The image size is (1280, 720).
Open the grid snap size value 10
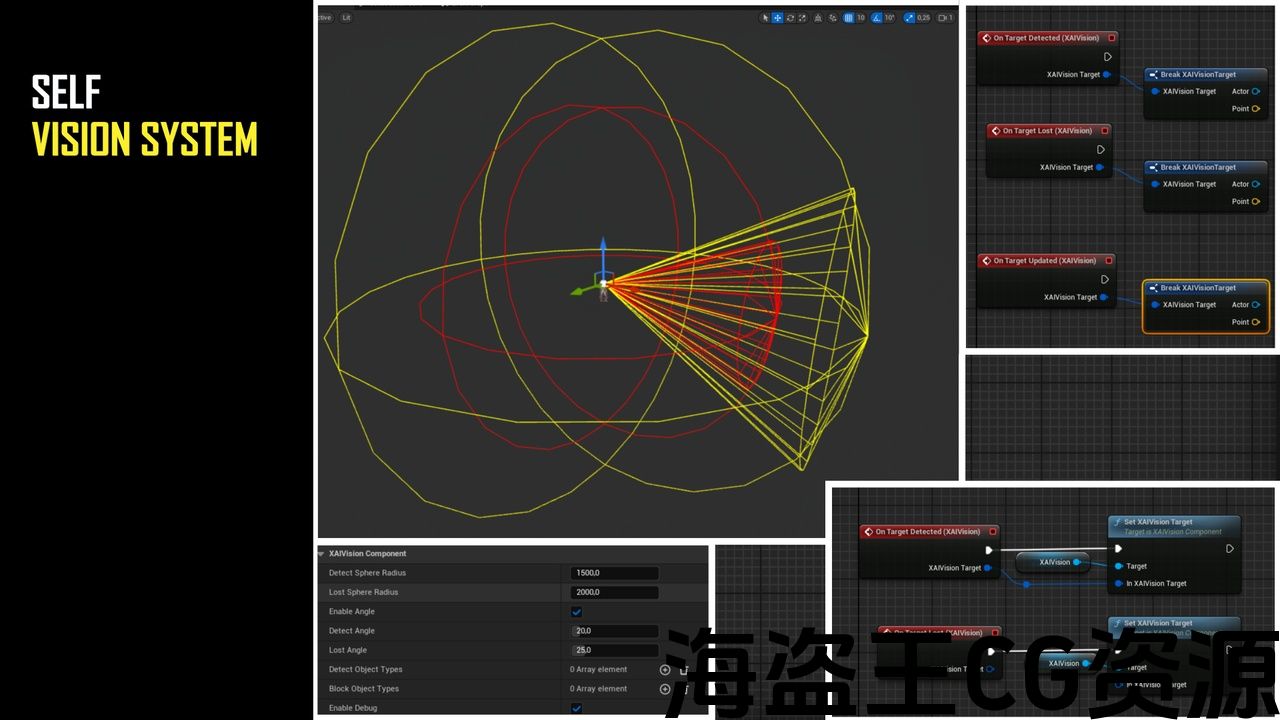[860, 18]
